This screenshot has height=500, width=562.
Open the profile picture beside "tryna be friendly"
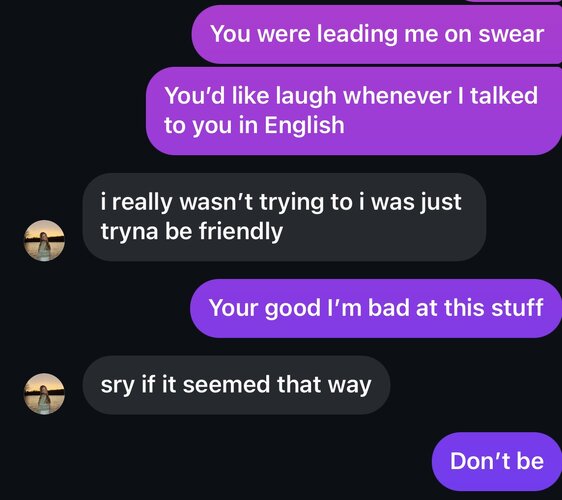point(44,241)
